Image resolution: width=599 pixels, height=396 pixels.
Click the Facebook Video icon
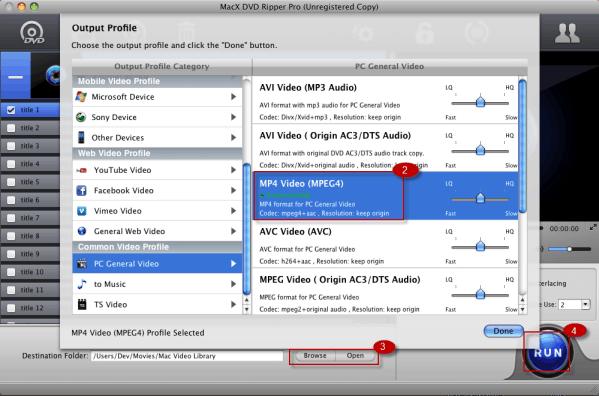pos(81,190)
